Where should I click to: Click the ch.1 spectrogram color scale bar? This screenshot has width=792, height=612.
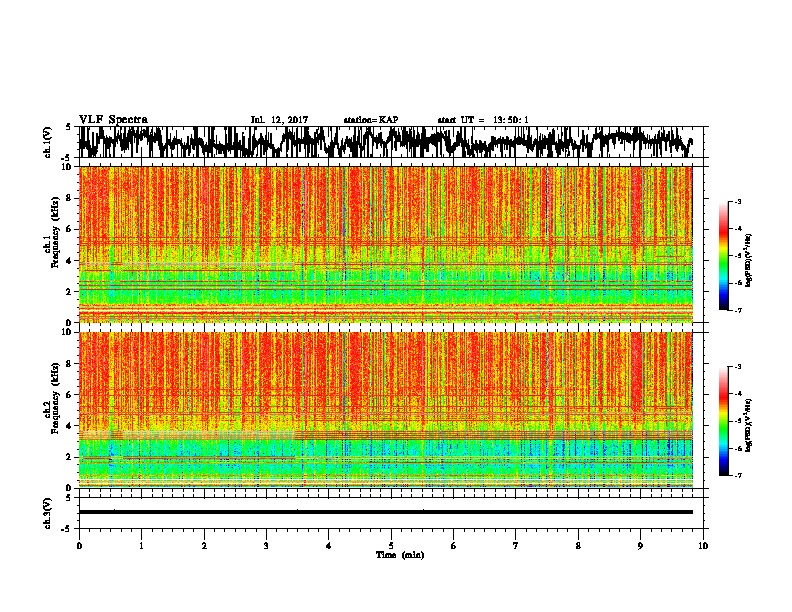tap(723, 256)
